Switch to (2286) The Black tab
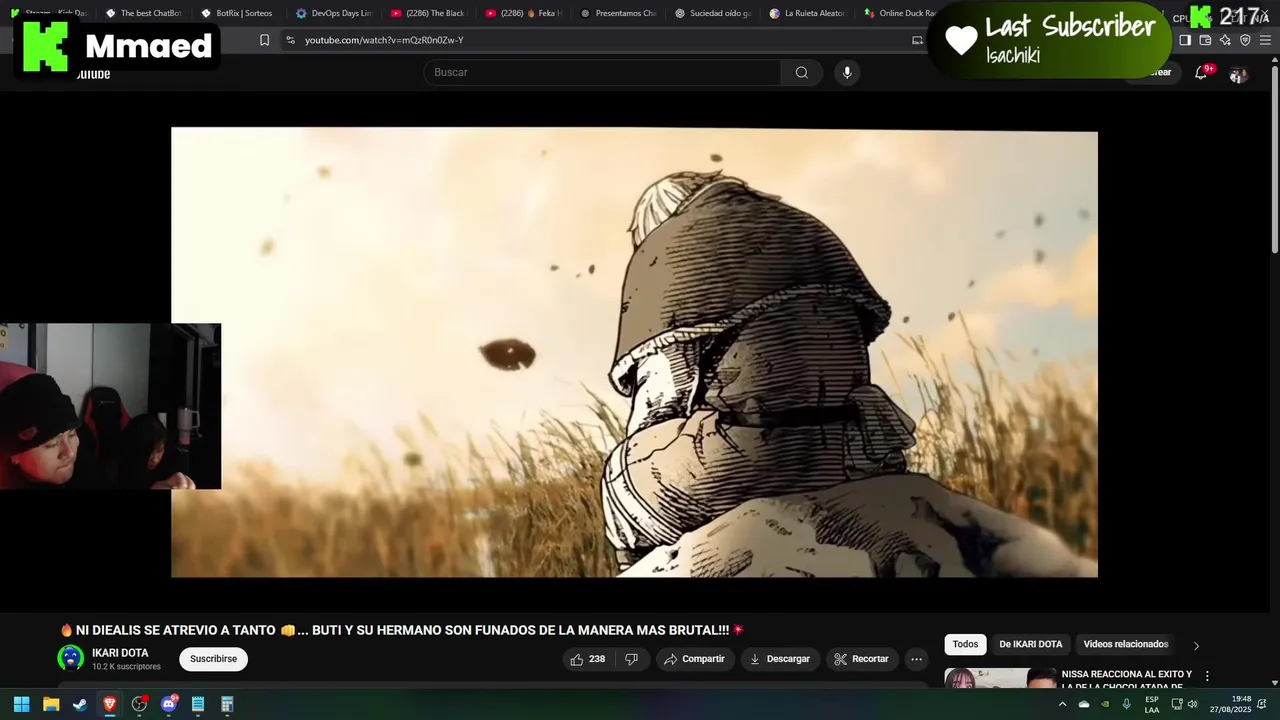Viewport: 1280px width, 720px height. pyautogui.click(x=427, y=13)
